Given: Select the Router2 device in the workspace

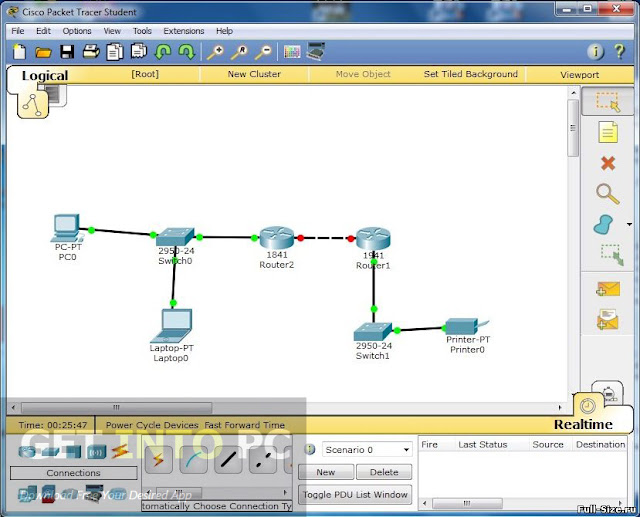Looking at the screenshot, I should (277, 237).
